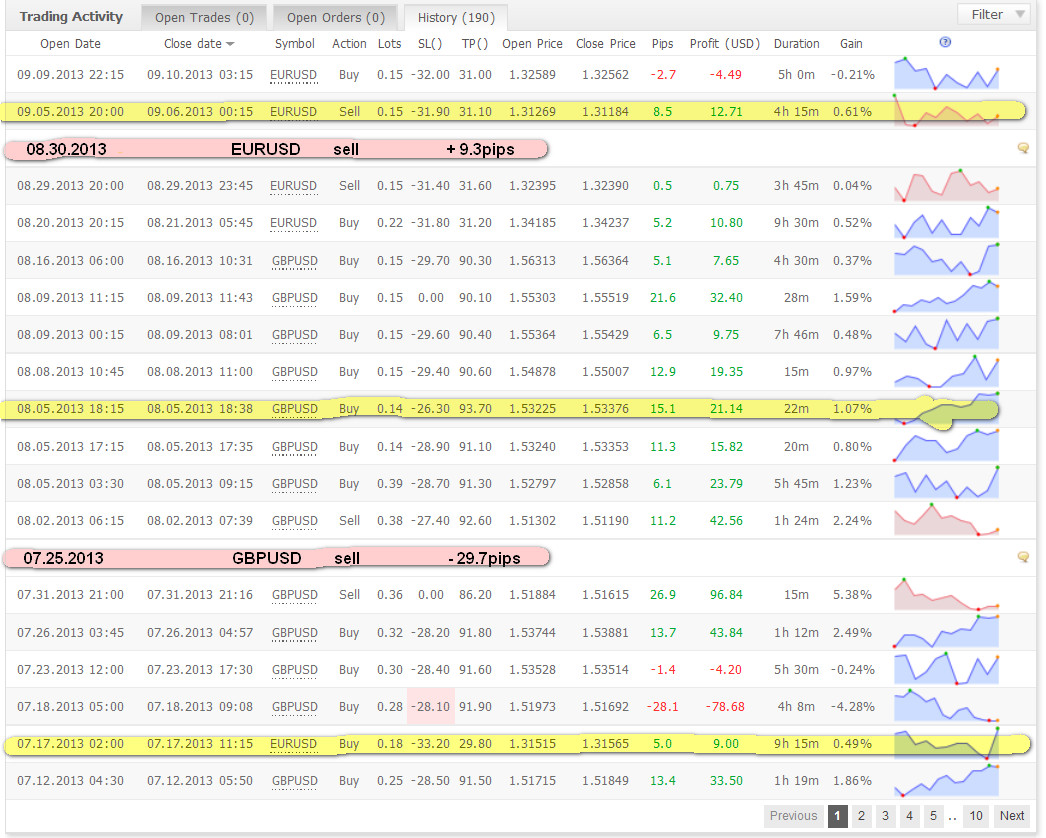Open mini chart for 08.16.2013 trade

946,260
